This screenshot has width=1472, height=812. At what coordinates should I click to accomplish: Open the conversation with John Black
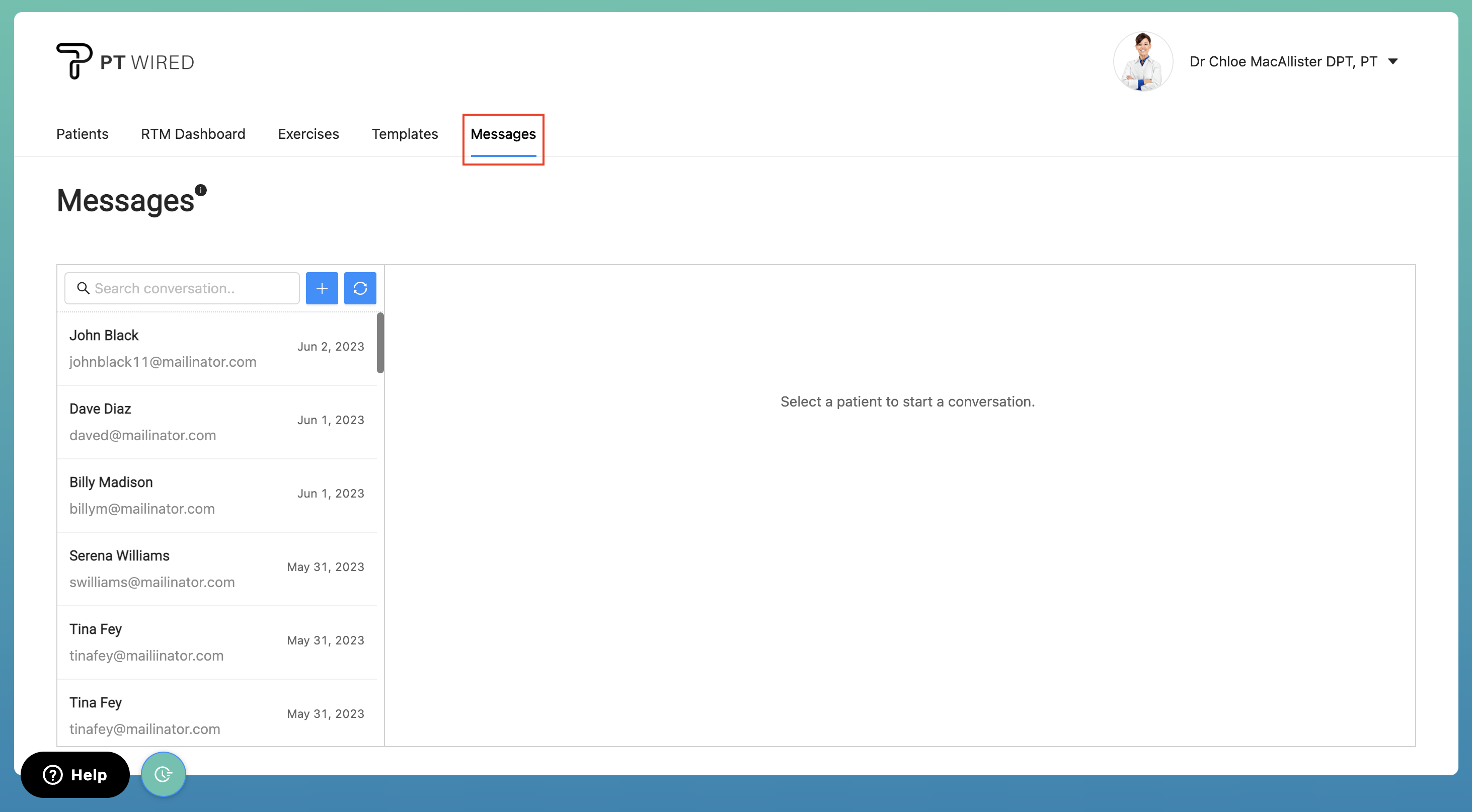(x=217, y=348)
